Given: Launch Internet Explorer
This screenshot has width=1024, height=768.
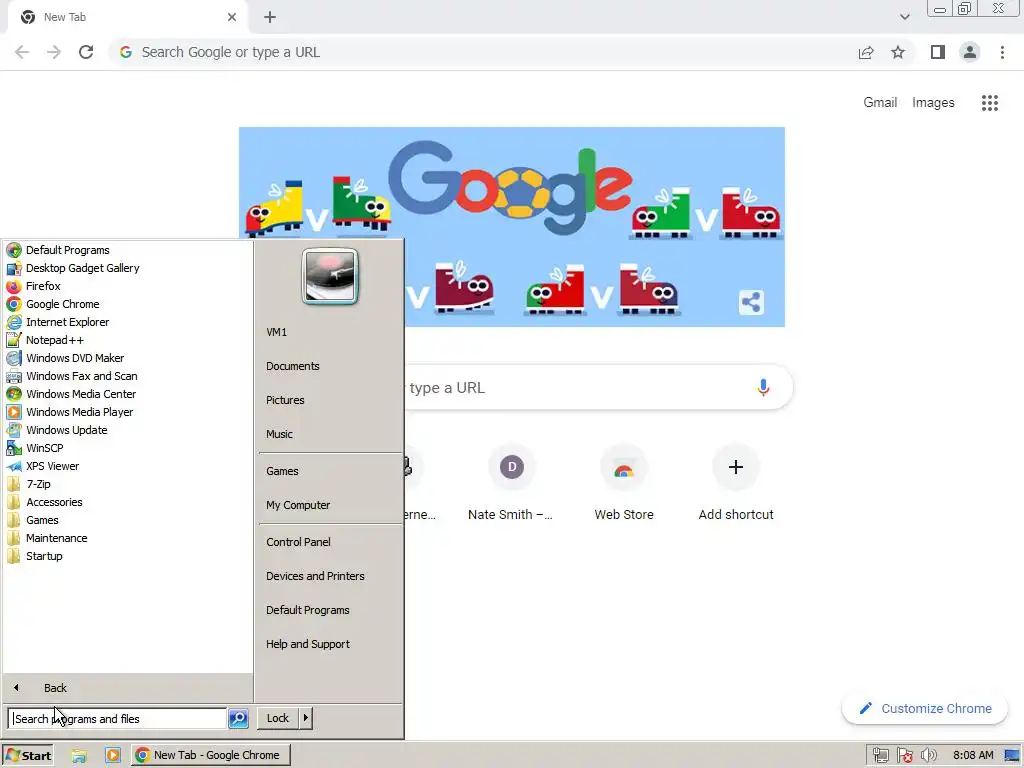Looking at the screenshot, I should tap(67, 322).
